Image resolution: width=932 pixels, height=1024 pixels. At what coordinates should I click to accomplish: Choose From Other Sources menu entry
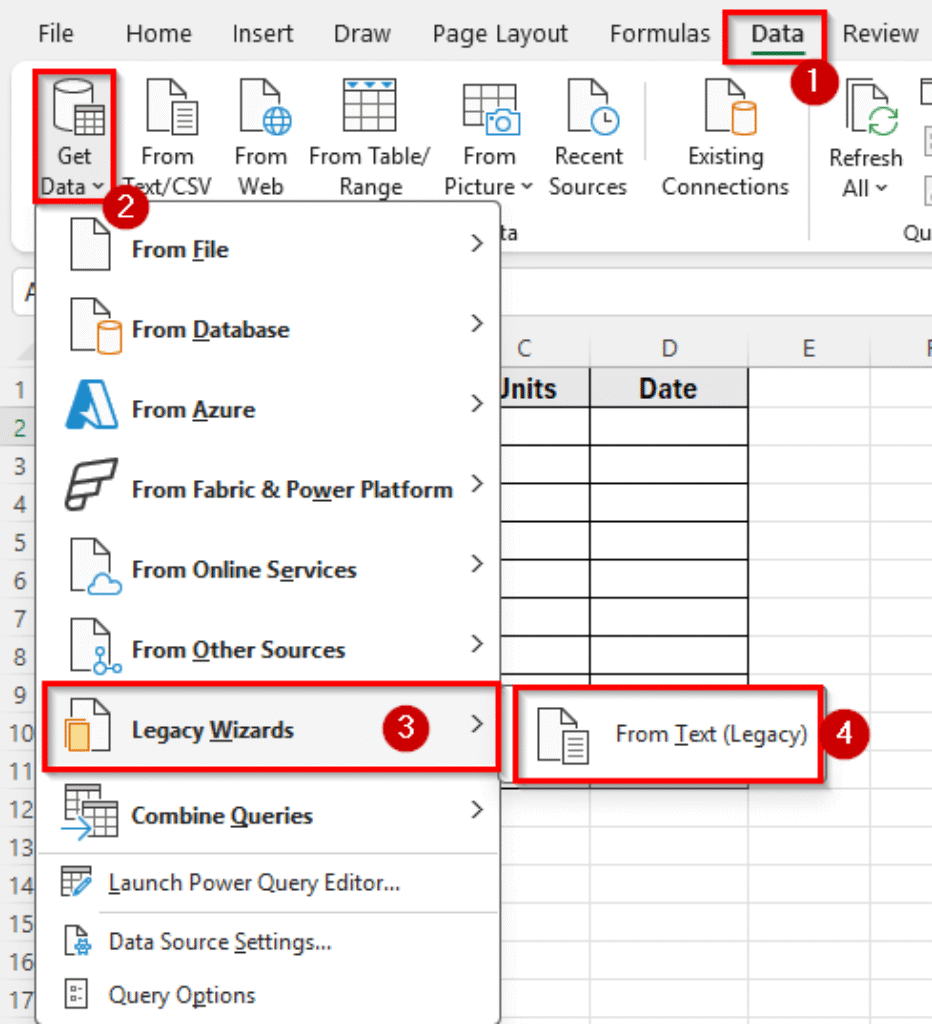tap(268, 648)
